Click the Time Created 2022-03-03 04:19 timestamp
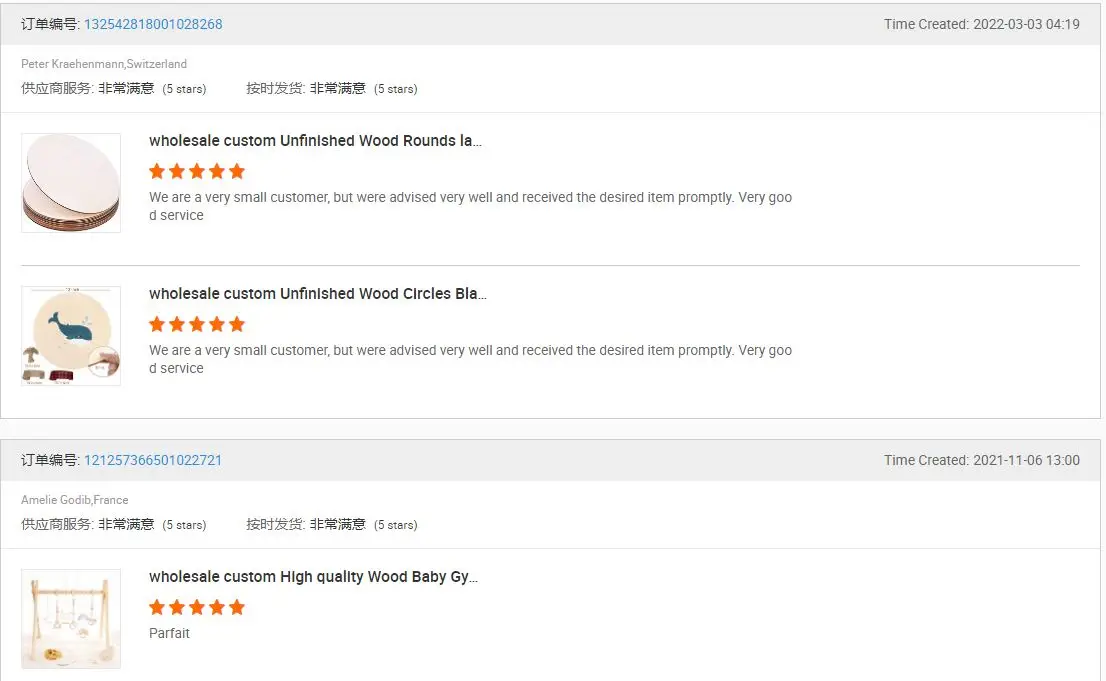 [981, 24]
